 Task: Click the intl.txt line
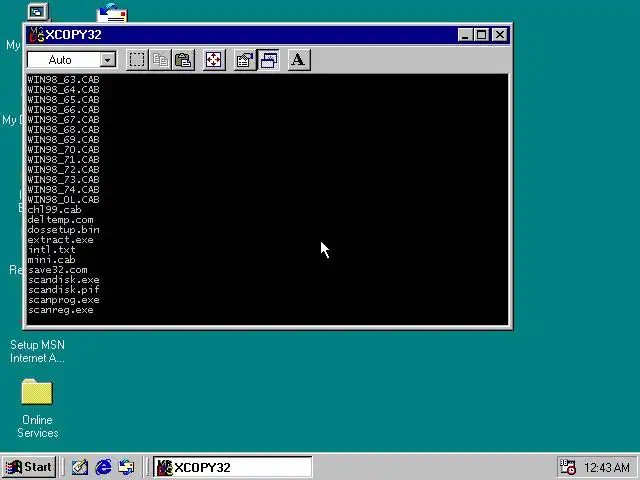[51, 249]
